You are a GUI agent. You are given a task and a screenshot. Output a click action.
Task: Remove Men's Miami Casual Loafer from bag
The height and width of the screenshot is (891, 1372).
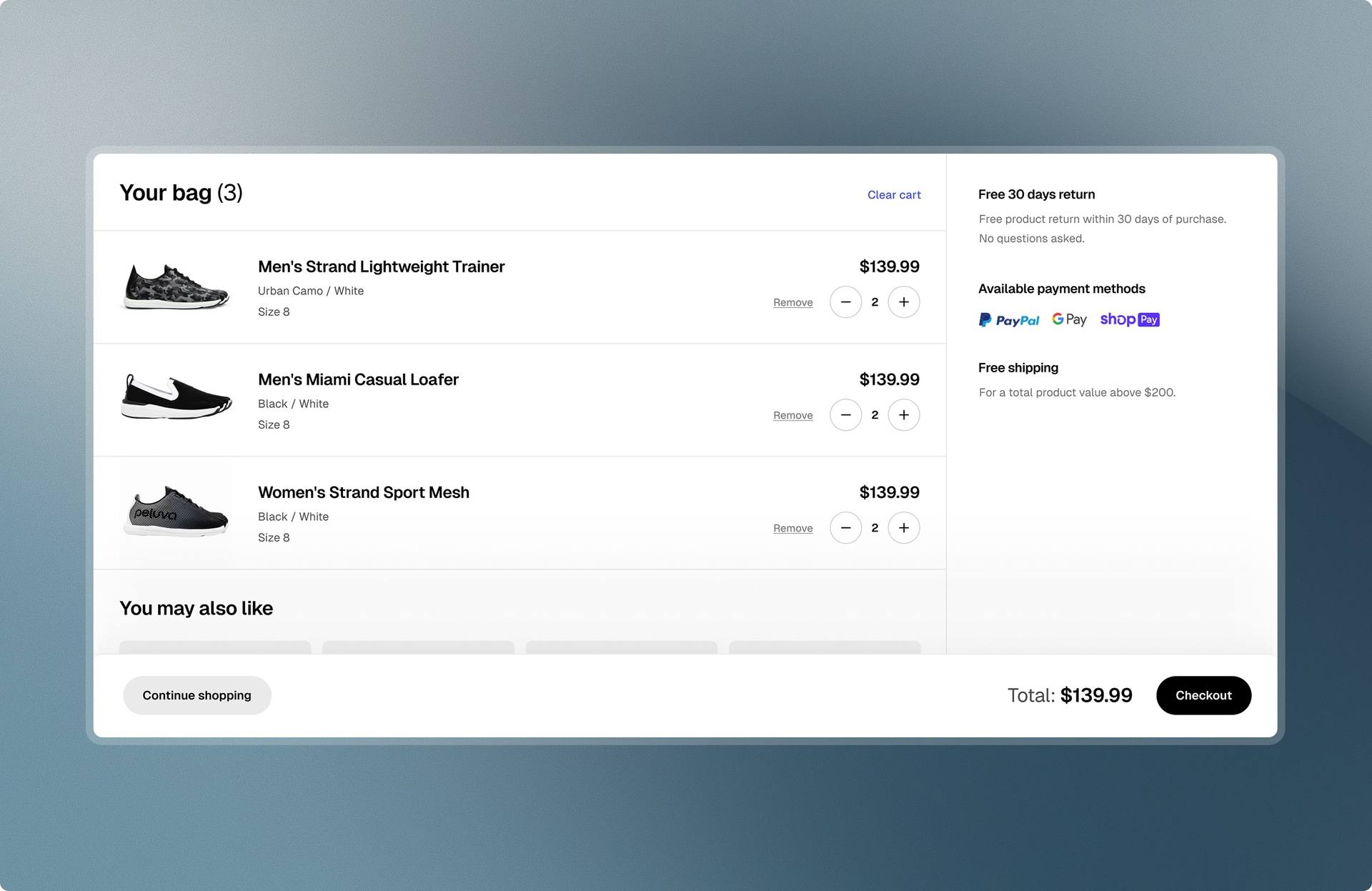coord(792,414)
